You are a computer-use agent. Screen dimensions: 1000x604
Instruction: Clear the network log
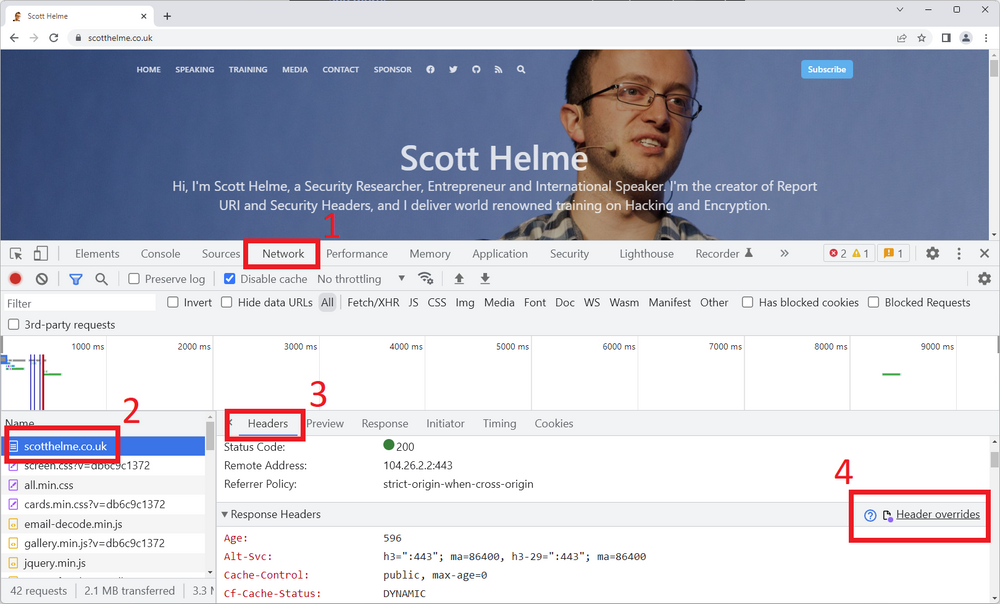41,279
